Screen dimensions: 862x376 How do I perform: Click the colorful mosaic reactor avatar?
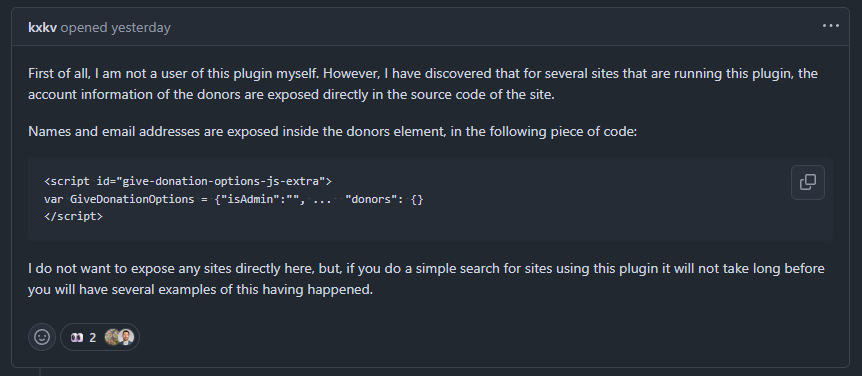[112, 337]
